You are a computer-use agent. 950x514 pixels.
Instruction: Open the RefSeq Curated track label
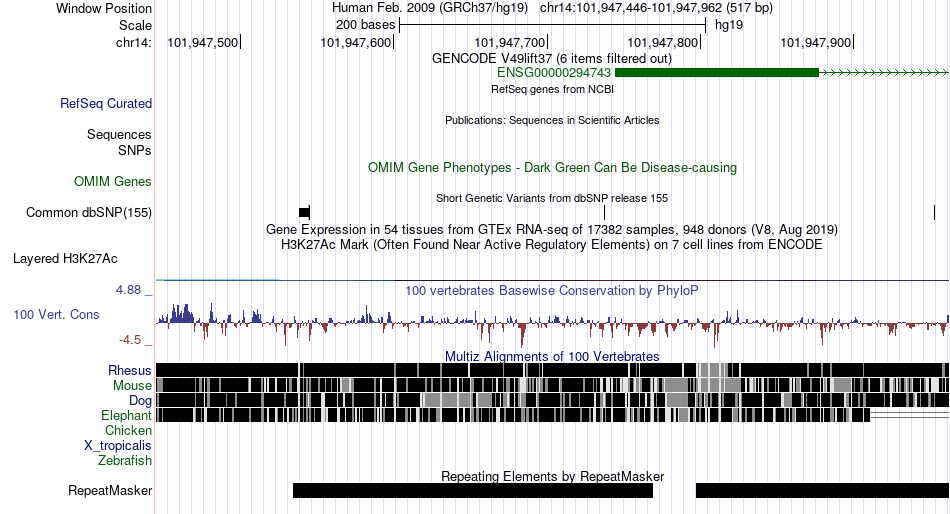click(x=106, y=104)
